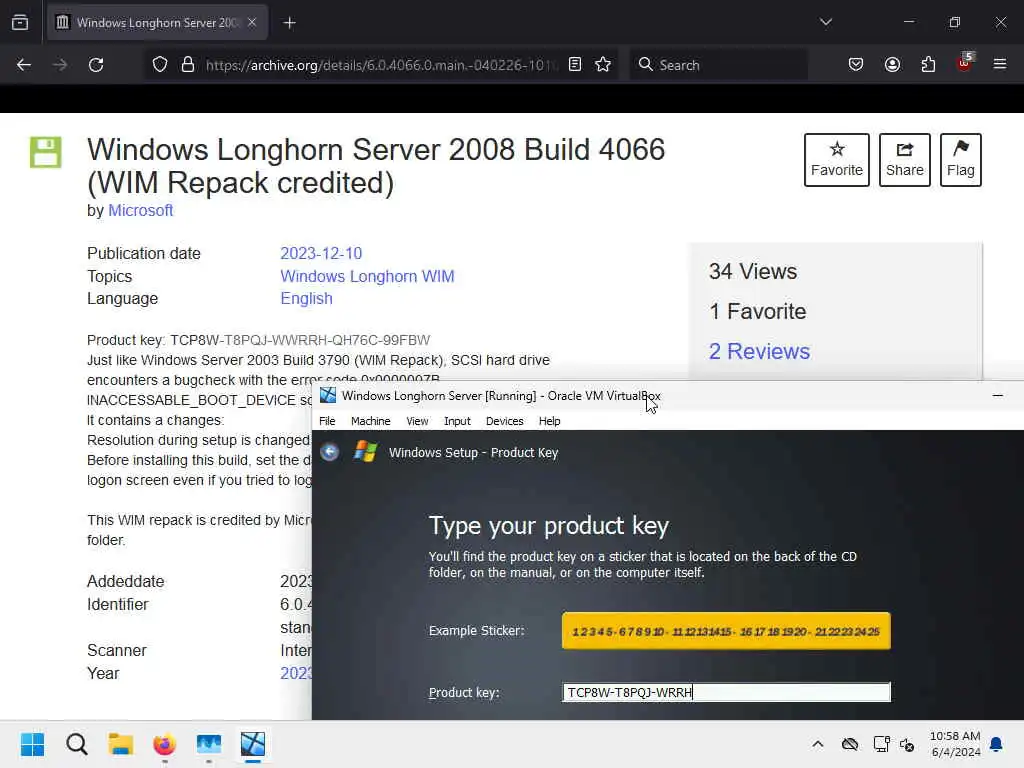Click the browser back arrow
This screenshot has height=768, width=1024.
(x=24, y=65)
